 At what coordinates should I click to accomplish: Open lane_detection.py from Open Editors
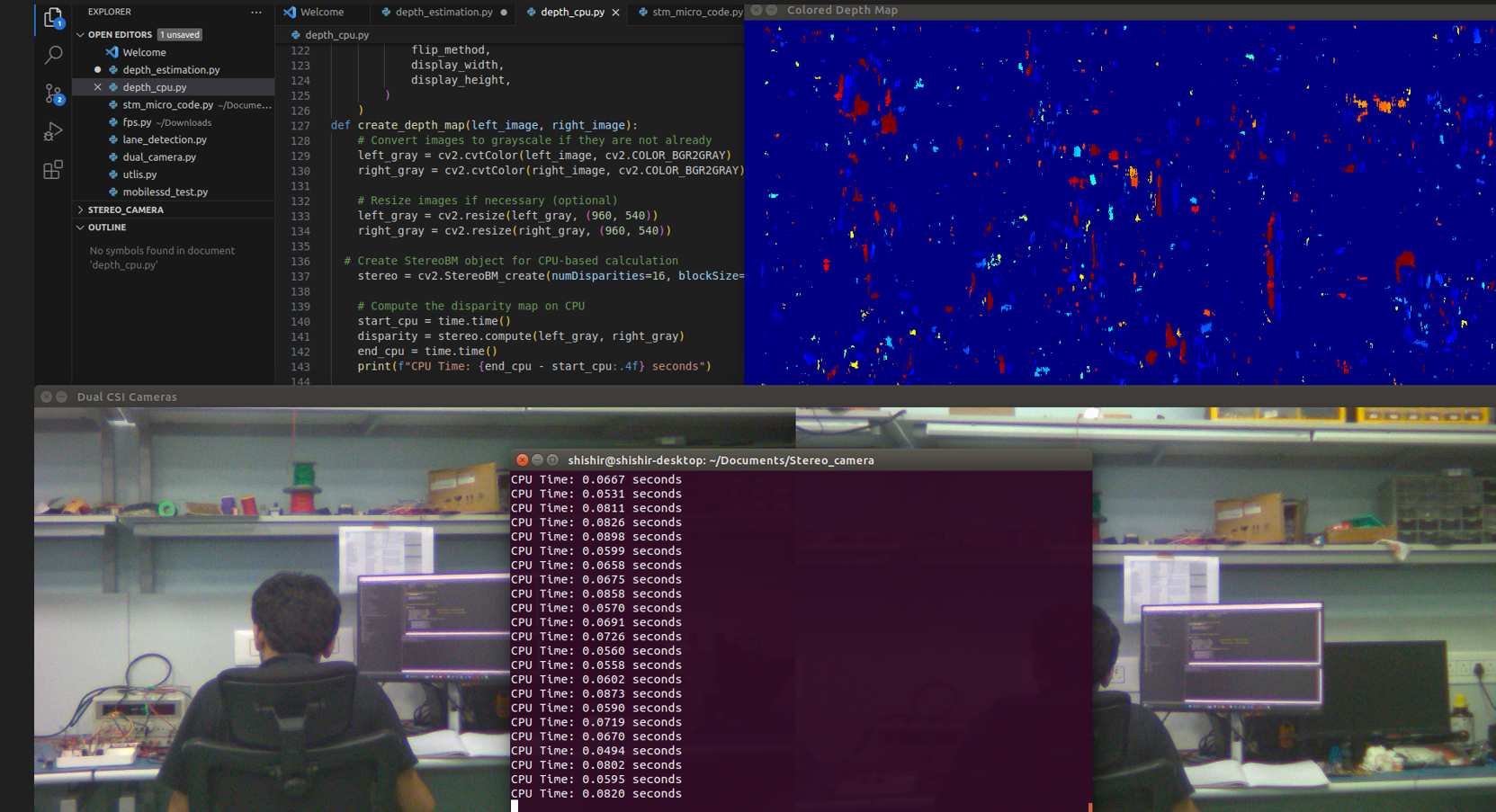[165, 139]
